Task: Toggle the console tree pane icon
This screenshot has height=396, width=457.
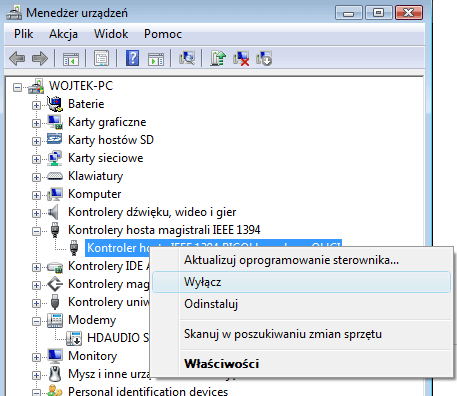Action: [x=71, y=59]
